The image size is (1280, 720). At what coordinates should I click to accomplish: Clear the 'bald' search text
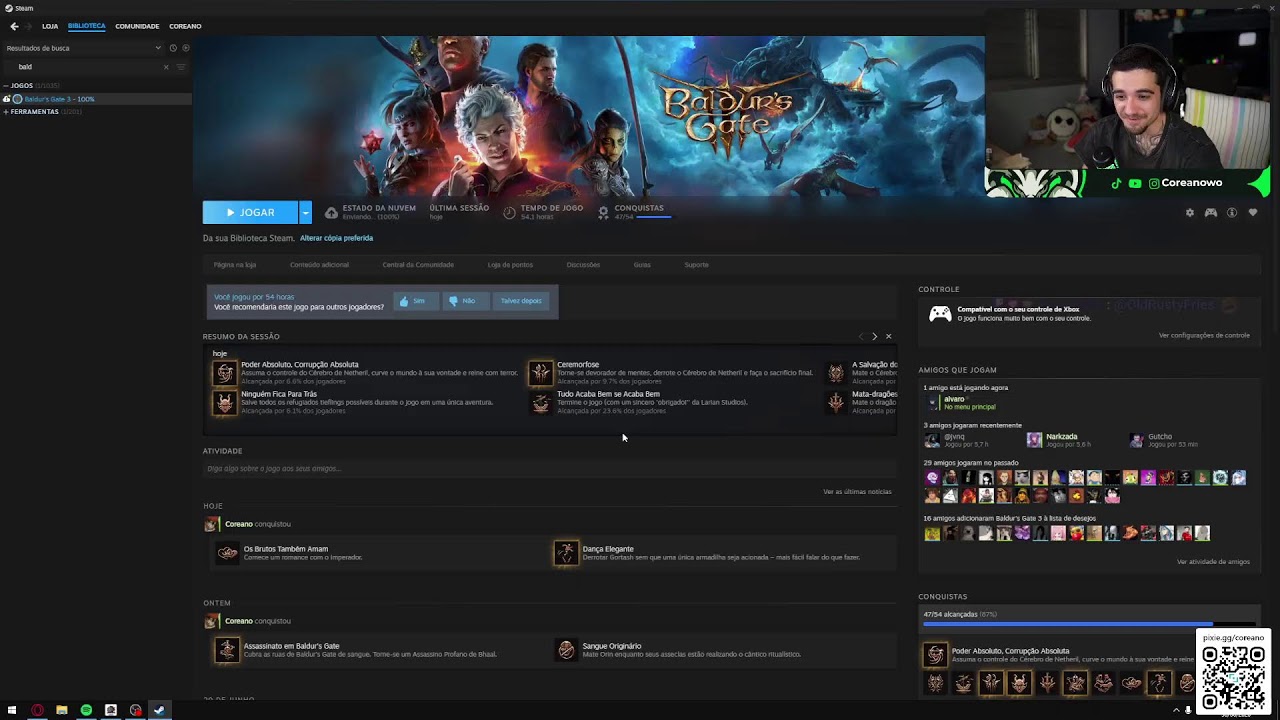[166, 67]
